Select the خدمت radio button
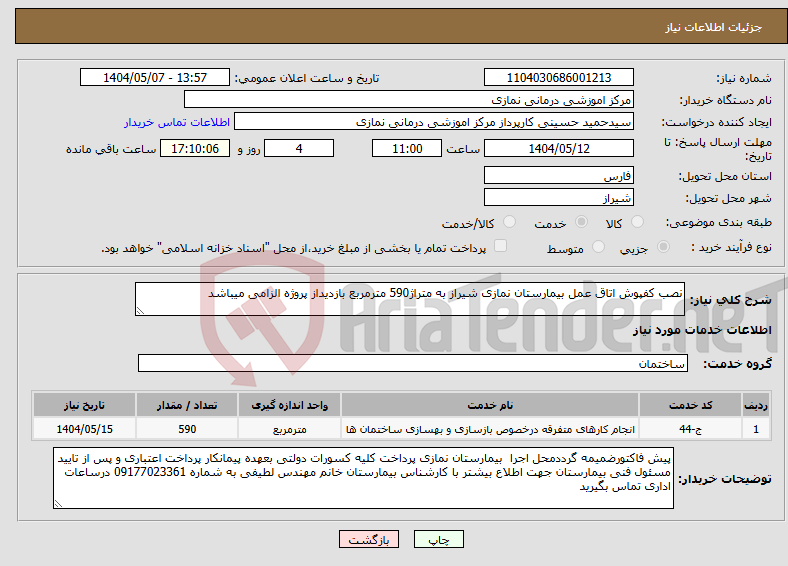This screenshot has width=788, height=566. click(581, 222)
